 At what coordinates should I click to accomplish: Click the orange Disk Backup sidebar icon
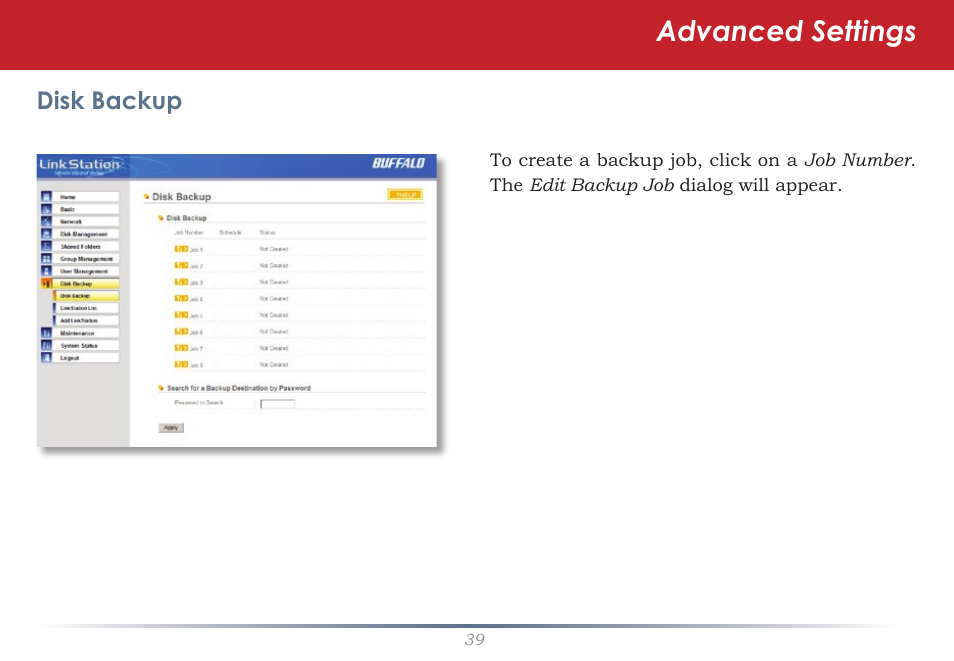46,284
